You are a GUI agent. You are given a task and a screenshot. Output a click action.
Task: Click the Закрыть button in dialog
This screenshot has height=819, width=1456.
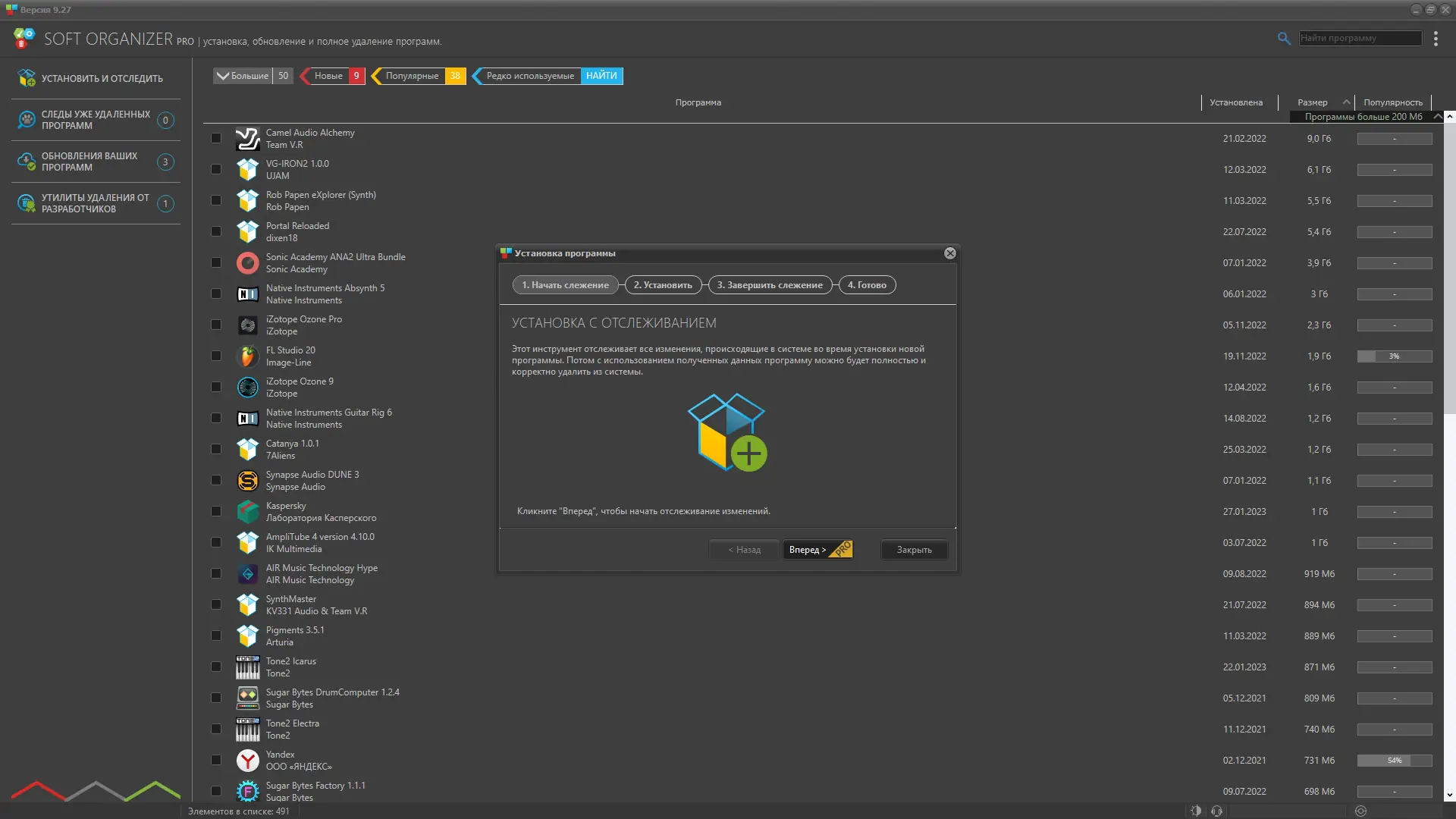(914, 550)
